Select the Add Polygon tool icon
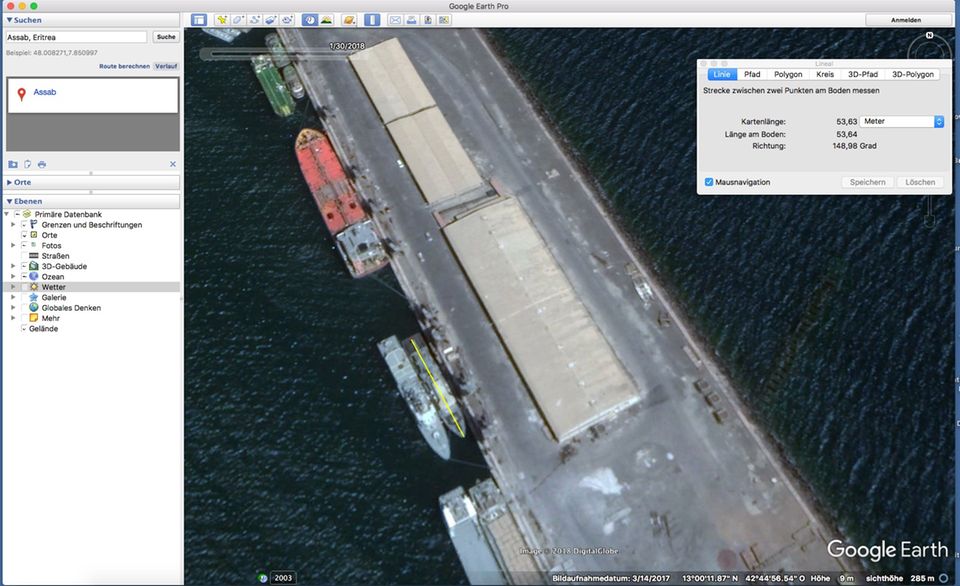The image size is (960, 586). 238,19
